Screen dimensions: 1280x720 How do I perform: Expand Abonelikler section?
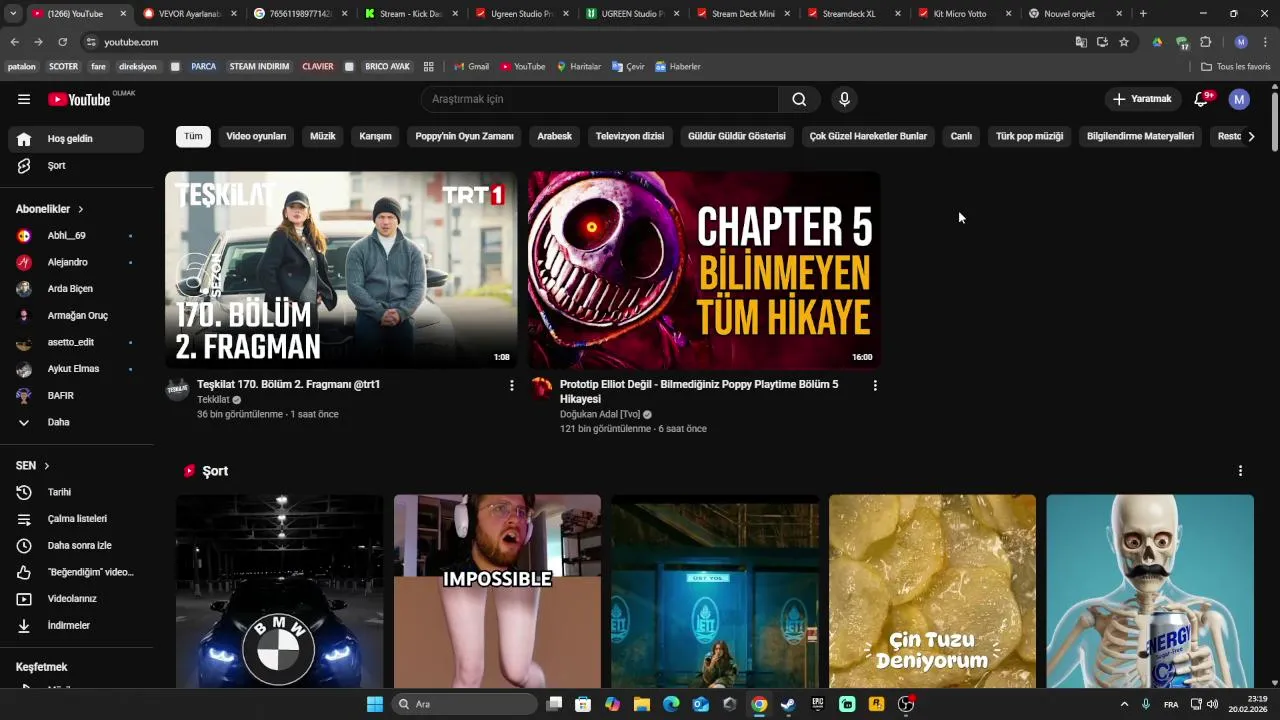(50, 209)
